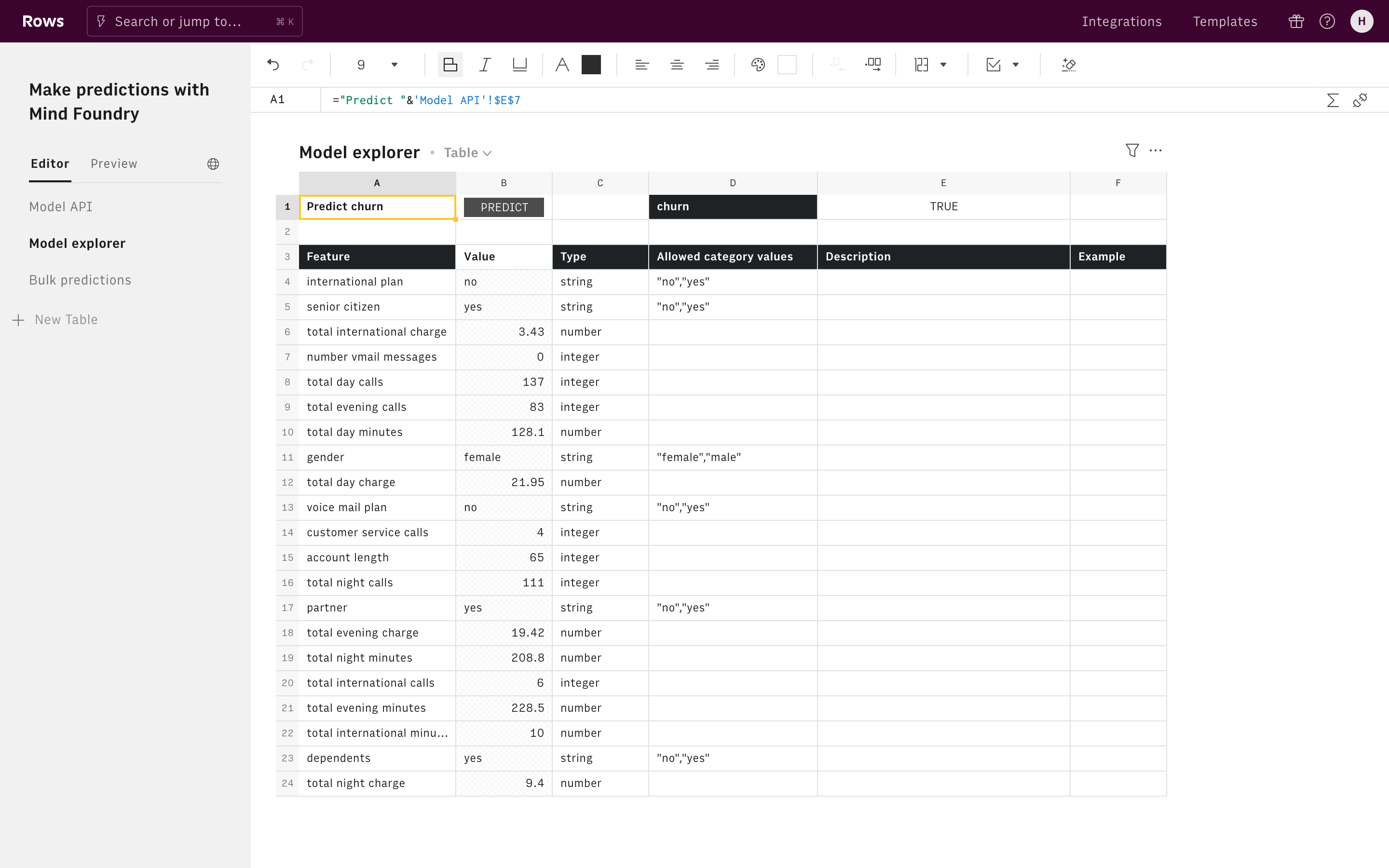Switch to the Editor tab
The image size is (1389, 868).
point(50,163)
